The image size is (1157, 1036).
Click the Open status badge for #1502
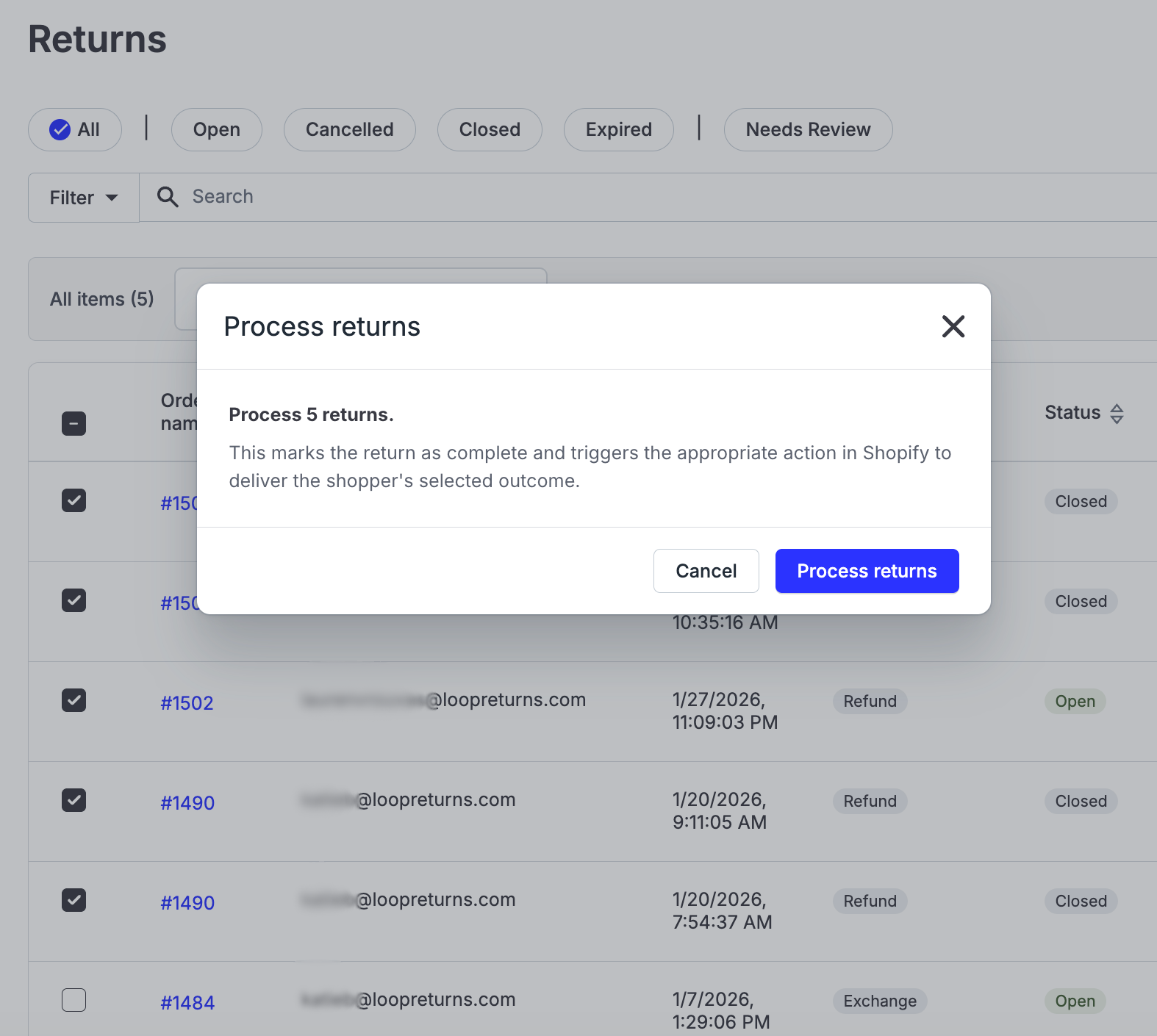point(1075,702)
